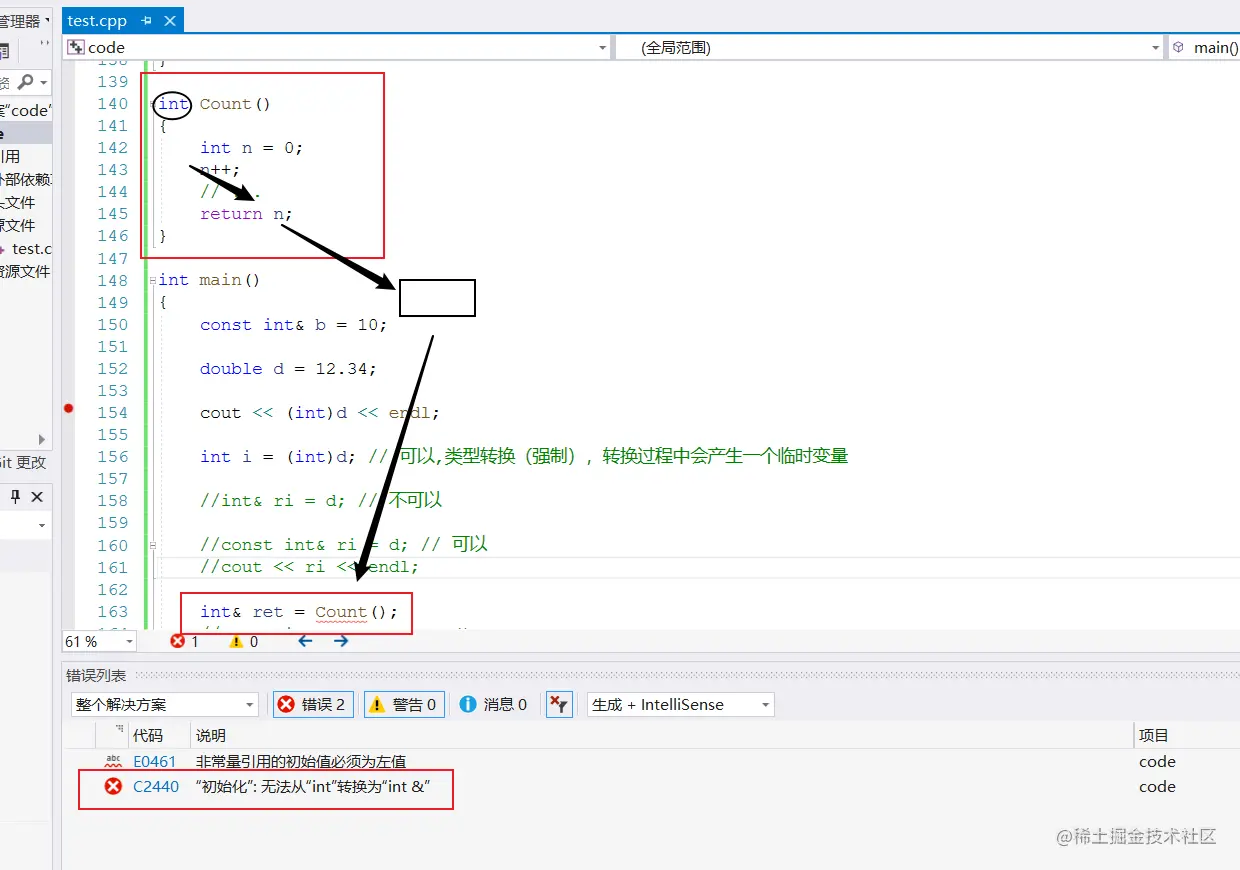The height and width of the screenshot is (870, 1240).
Task: Click the Git 更改 tab
Action: [x=22, y=463]
